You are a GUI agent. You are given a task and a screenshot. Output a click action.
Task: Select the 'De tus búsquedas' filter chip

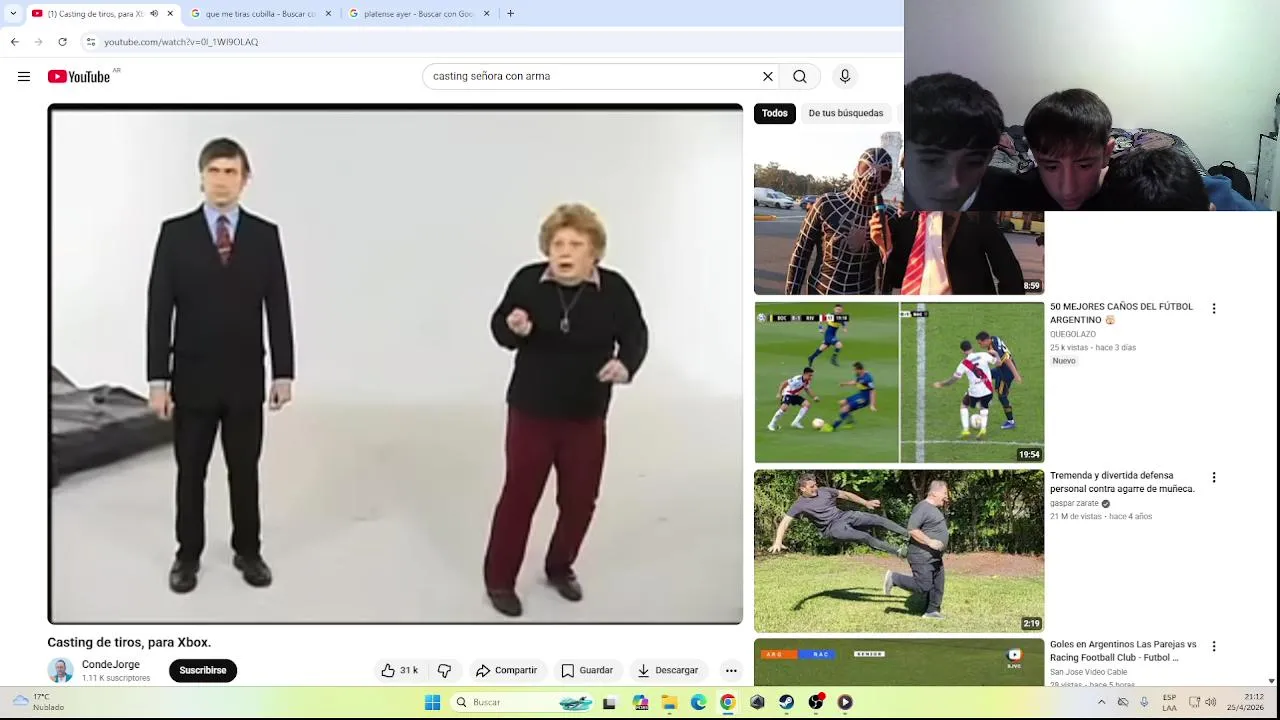coord(846,113)
